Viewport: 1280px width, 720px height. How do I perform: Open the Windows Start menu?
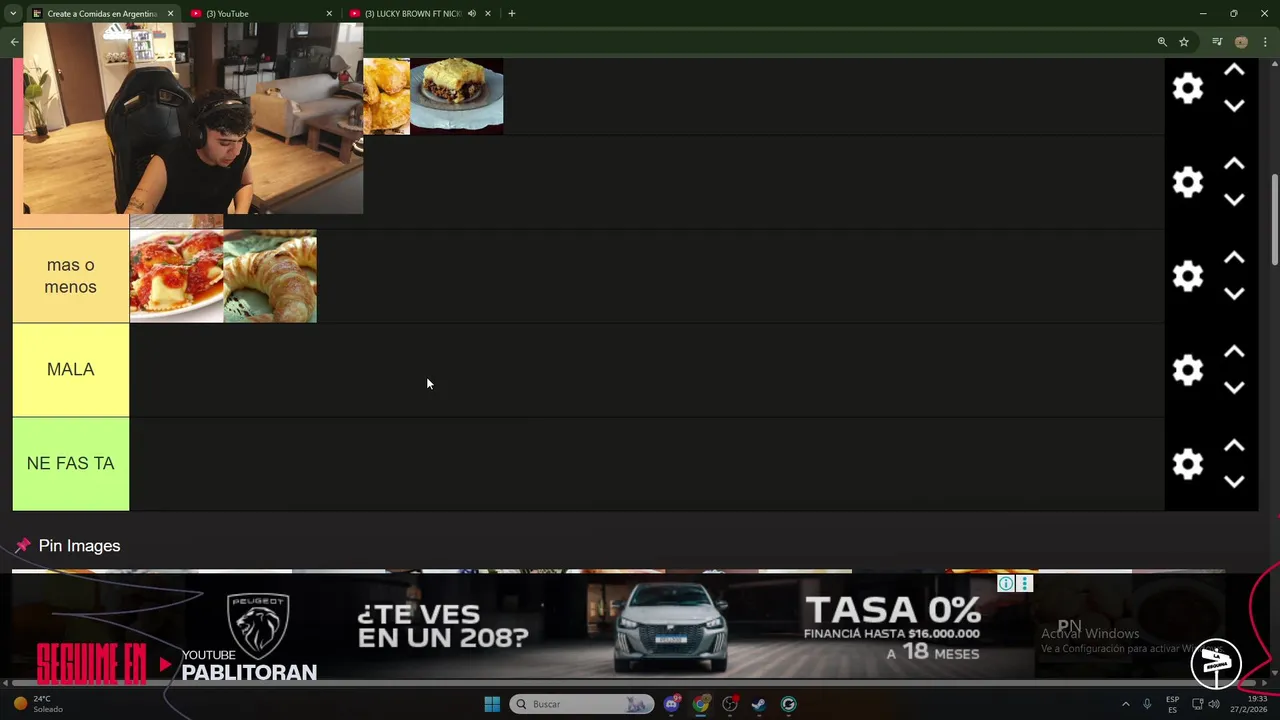click(x=492, y=704)
